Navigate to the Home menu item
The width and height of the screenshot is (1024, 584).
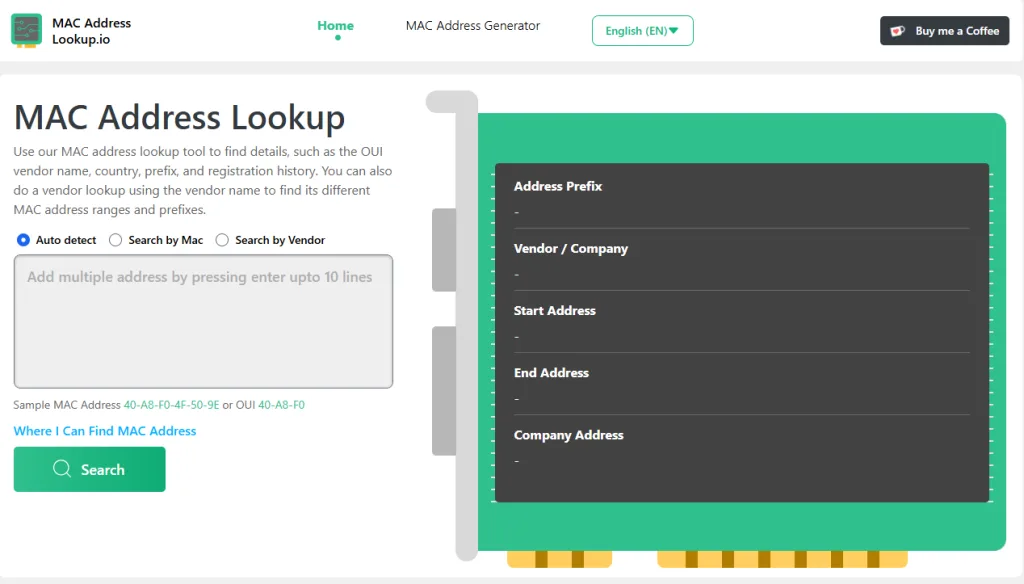click(x=335, y=25)
